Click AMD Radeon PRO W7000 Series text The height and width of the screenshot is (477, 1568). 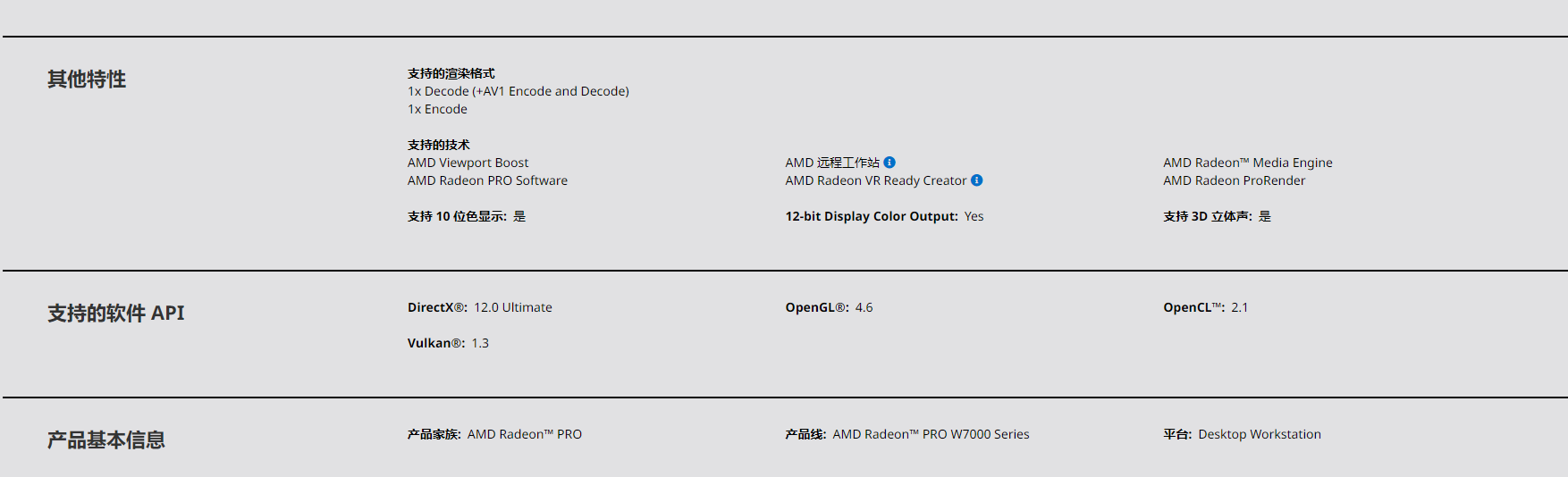point(931,434)
